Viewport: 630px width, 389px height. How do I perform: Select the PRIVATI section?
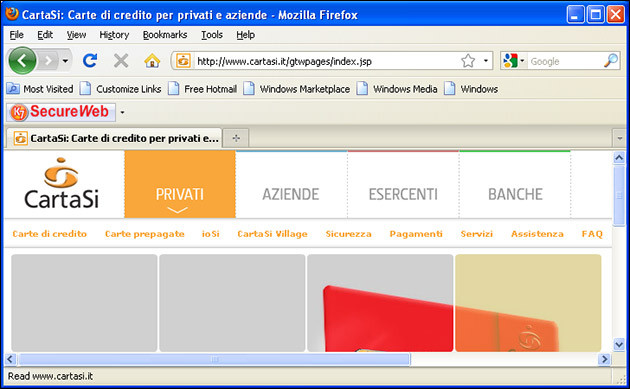coord(180,184)
